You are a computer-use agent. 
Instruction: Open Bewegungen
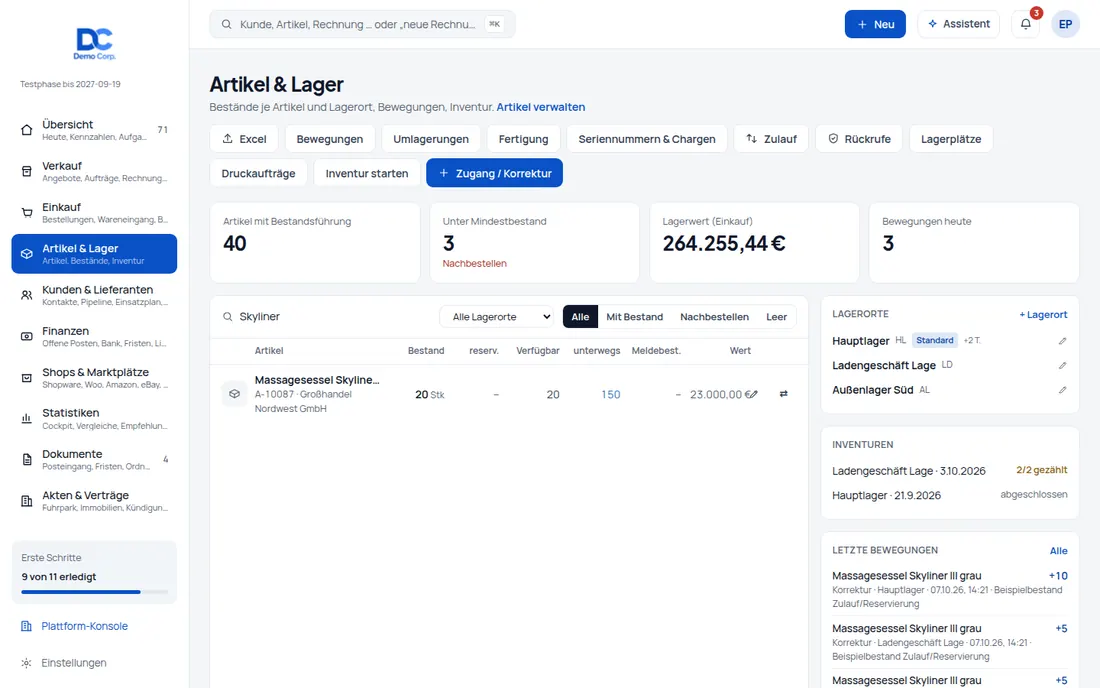click(x=330, y=139)
